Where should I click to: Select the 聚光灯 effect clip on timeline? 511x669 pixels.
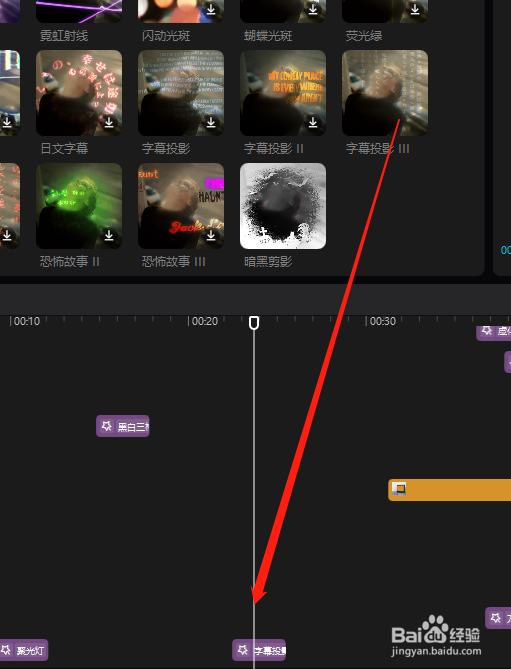click(x=23, y=650)
